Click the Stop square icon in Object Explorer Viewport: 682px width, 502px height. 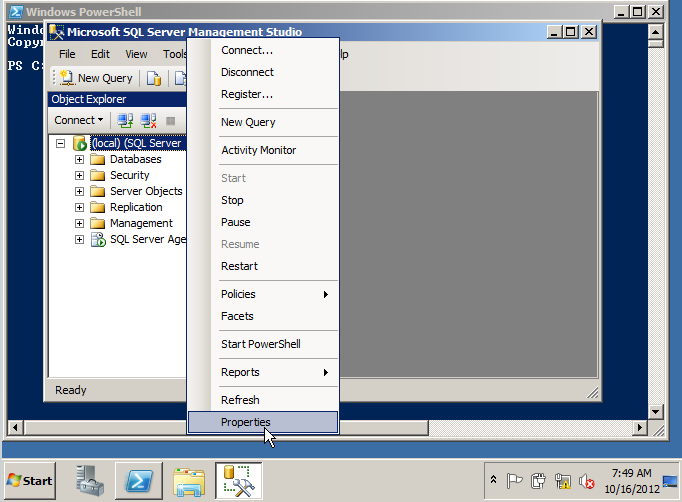[170, 121]
